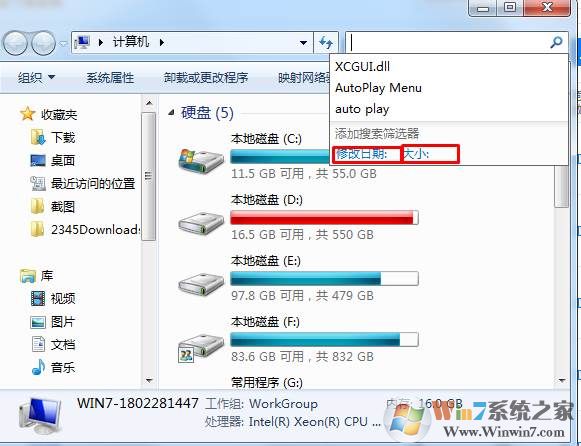581x446 pixels.
Task: Open the 组织 dropdown menu
Action: click(36, 77)
